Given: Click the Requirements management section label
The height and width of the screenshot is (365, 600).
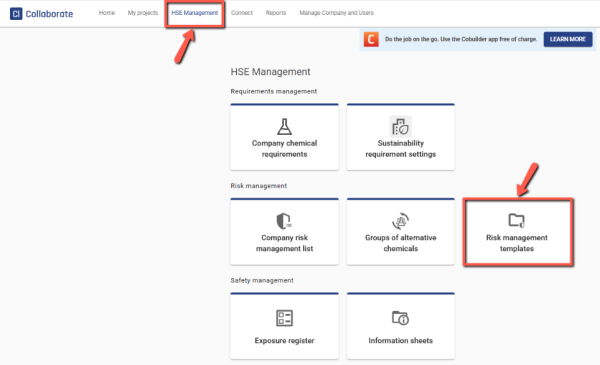Looking at the screenshot, I should pyautogui.click(x=274, y=91).
